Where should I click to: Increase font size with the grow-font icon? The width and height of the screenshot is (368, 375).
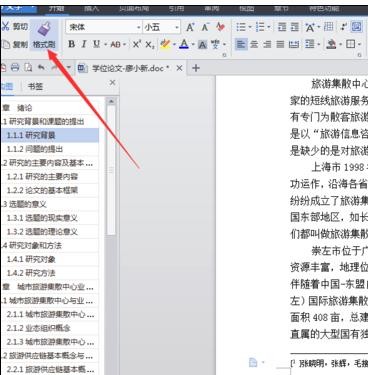click(190, 27)
